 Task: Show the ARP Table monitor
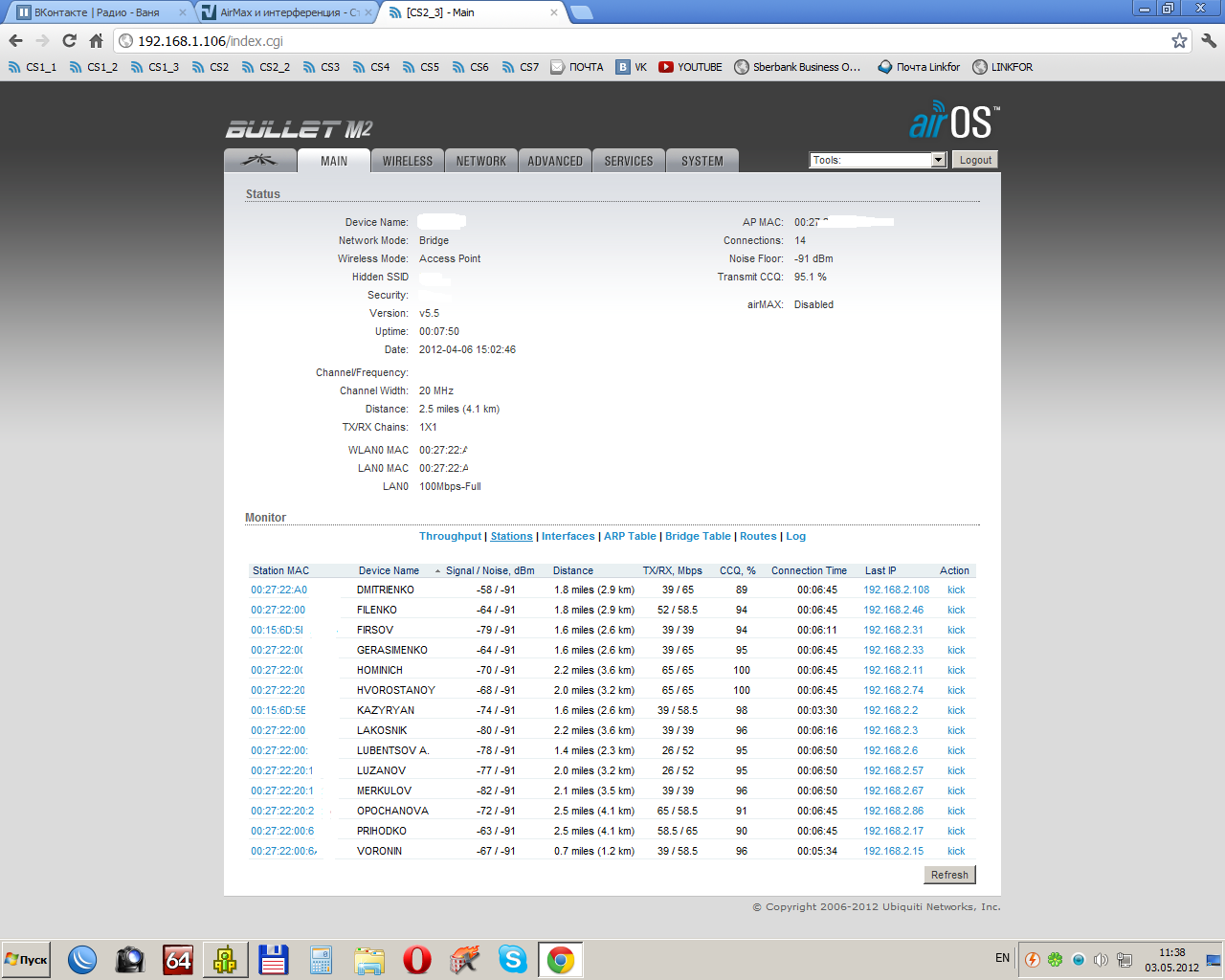(x=630, y=536)
